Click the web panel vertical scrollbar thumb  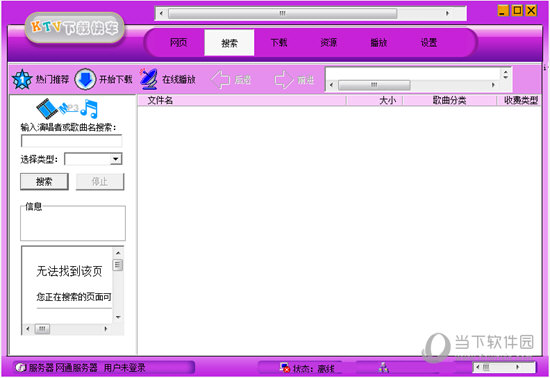pyautogui.click(x=118, y=265)
